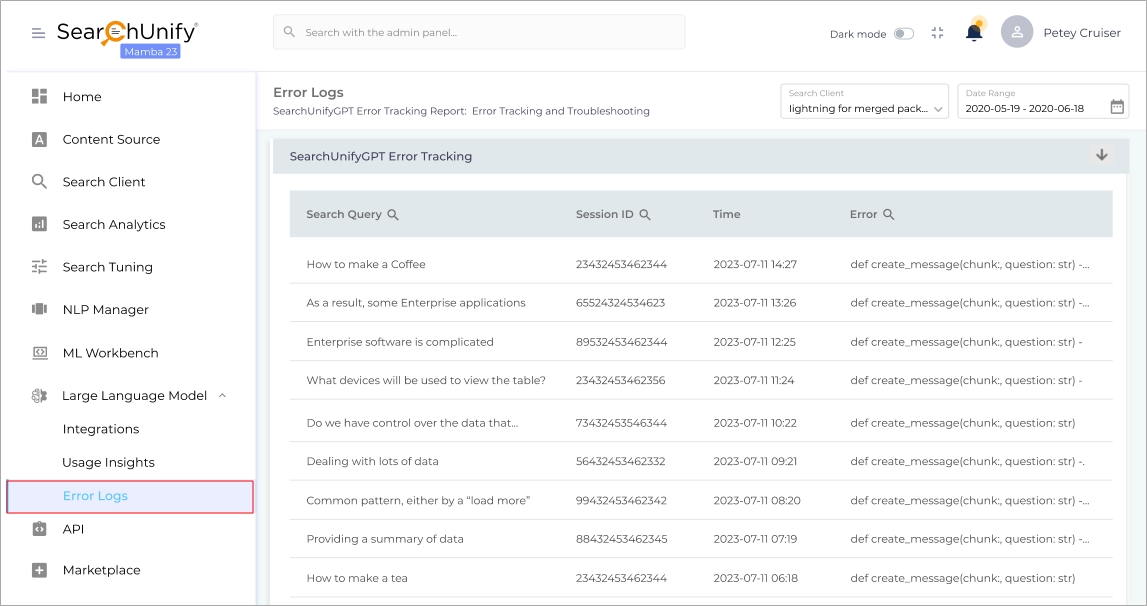
Task: Click the Session ID column search icon
Action: pyautogui.click(x=645, y=215)
